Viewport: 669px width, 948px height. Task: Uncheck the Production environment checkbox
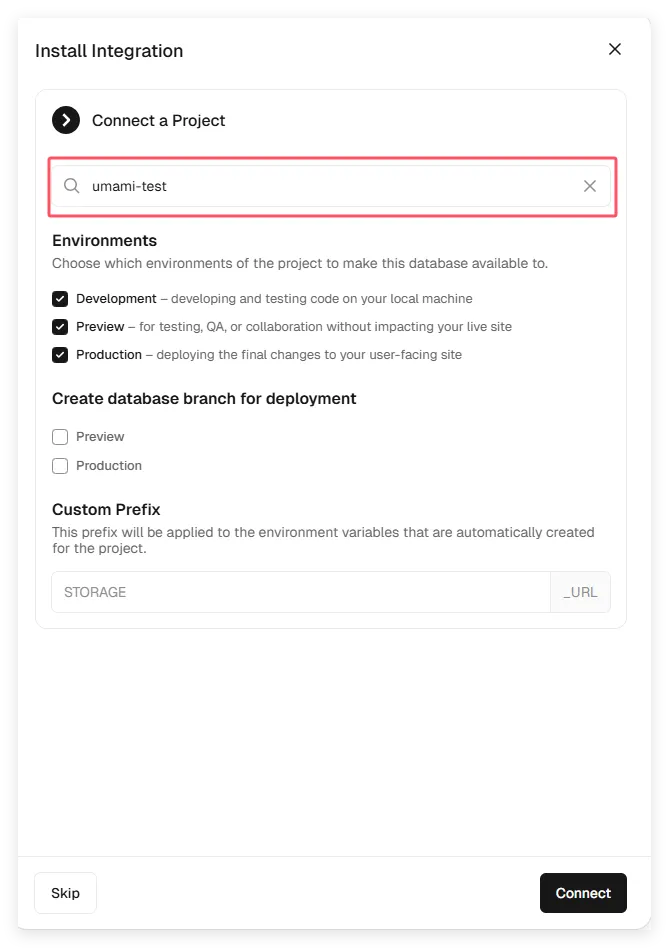coord(60,355)
